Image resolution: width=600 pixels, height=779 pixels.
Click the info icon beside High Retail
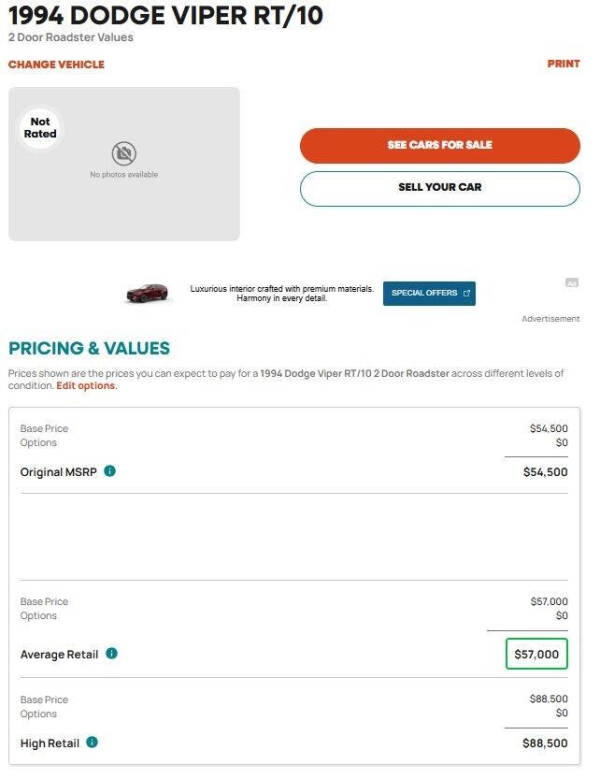(92, 742)
